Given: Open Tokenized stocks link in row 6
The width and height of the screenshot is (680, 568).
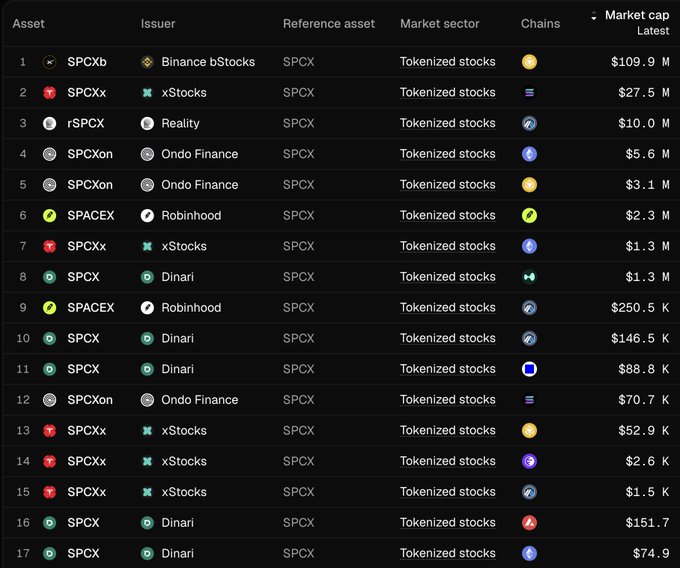Looking at the screenshot, I should click(x=448, y=215).
